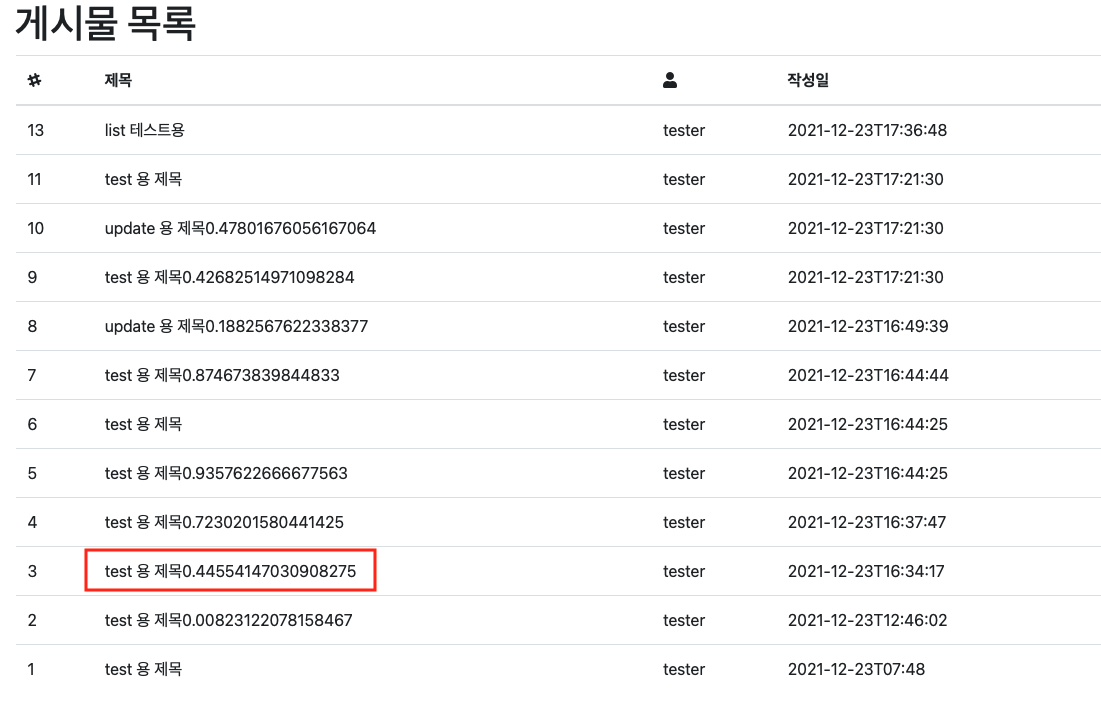This screenshot has height=709, width=1101.
Task: Open post number 11 title
Action: tap(143, 179)
